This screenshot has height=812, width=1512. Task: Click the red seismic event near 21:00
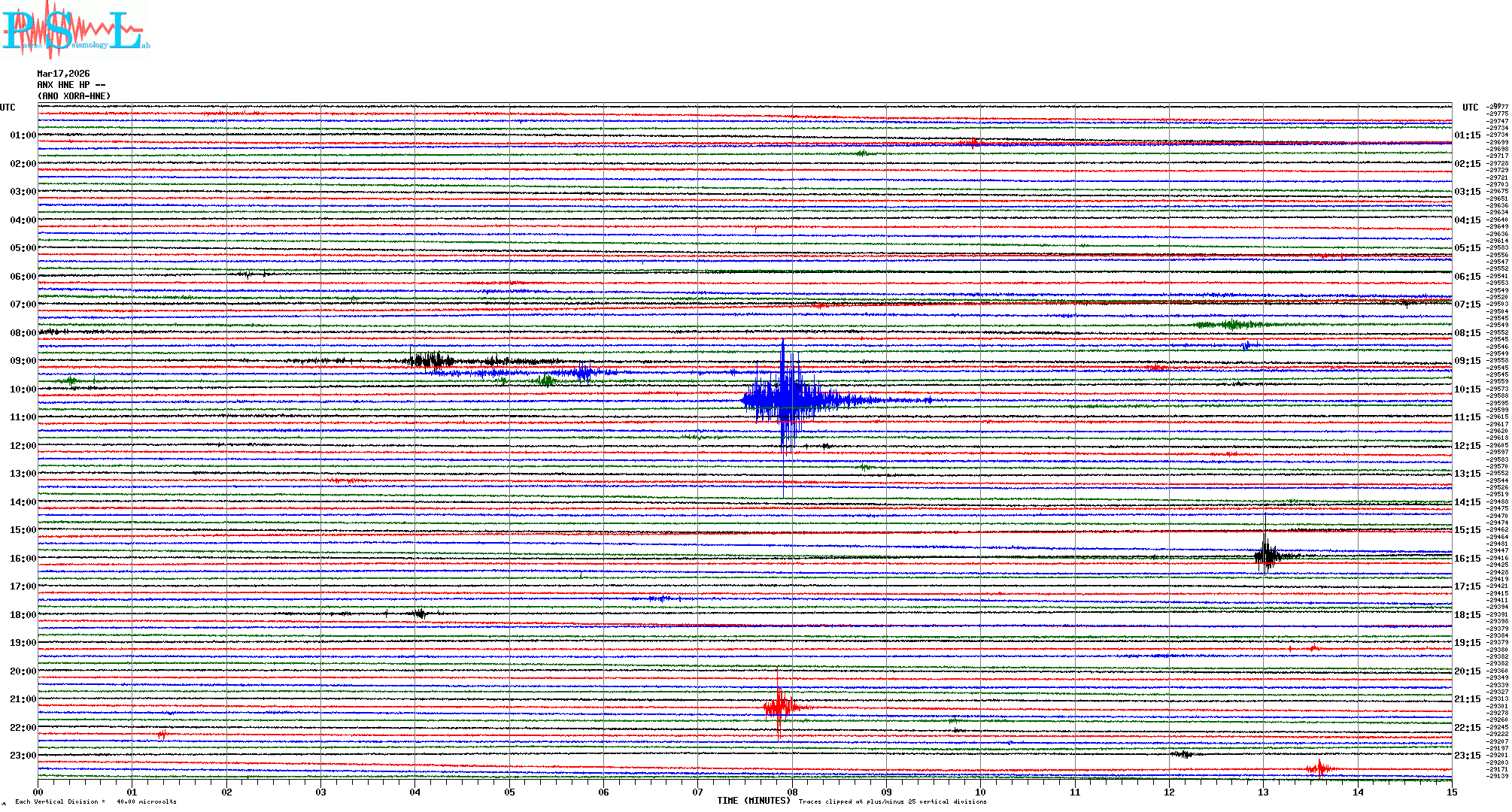(780, 706)
